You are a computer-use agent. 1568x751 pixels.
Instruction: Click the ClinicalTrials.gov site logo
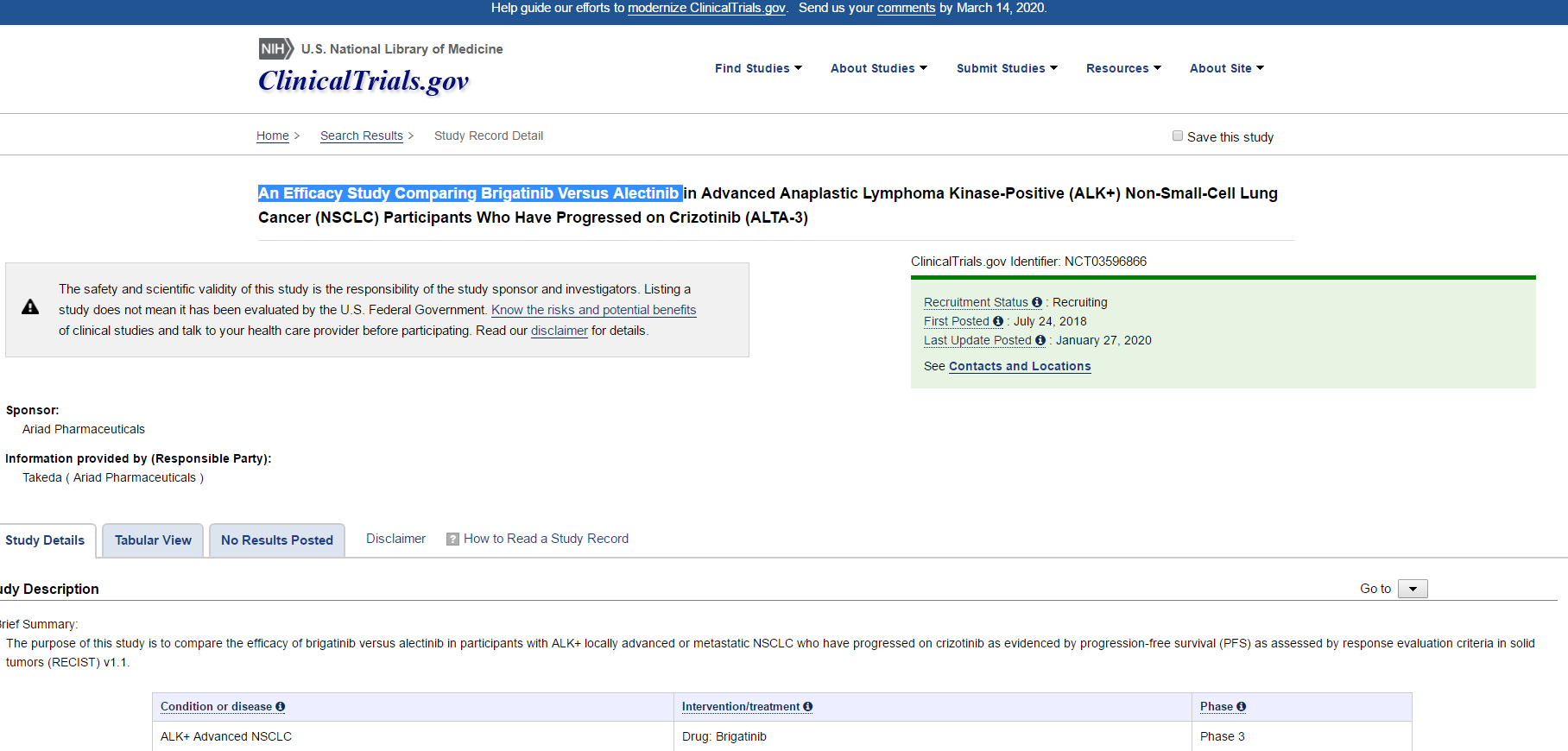[x=364, y=81]
